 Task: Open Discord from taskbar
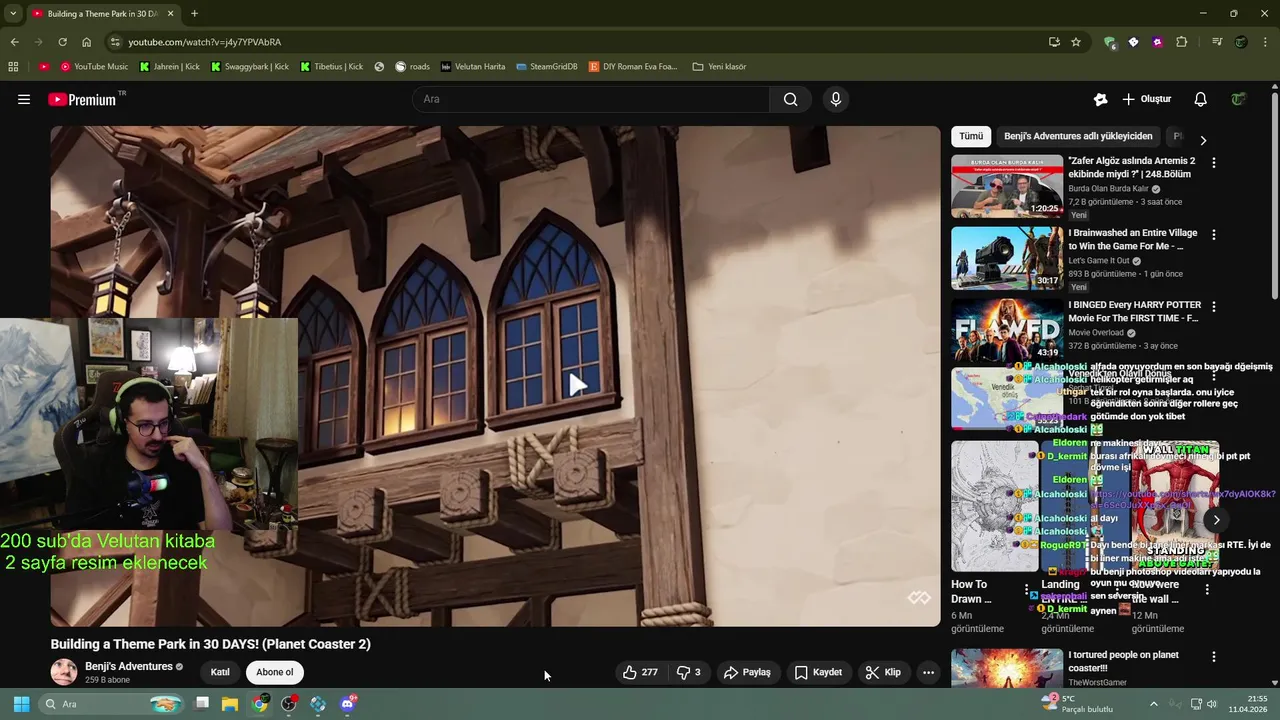(347, 704)
